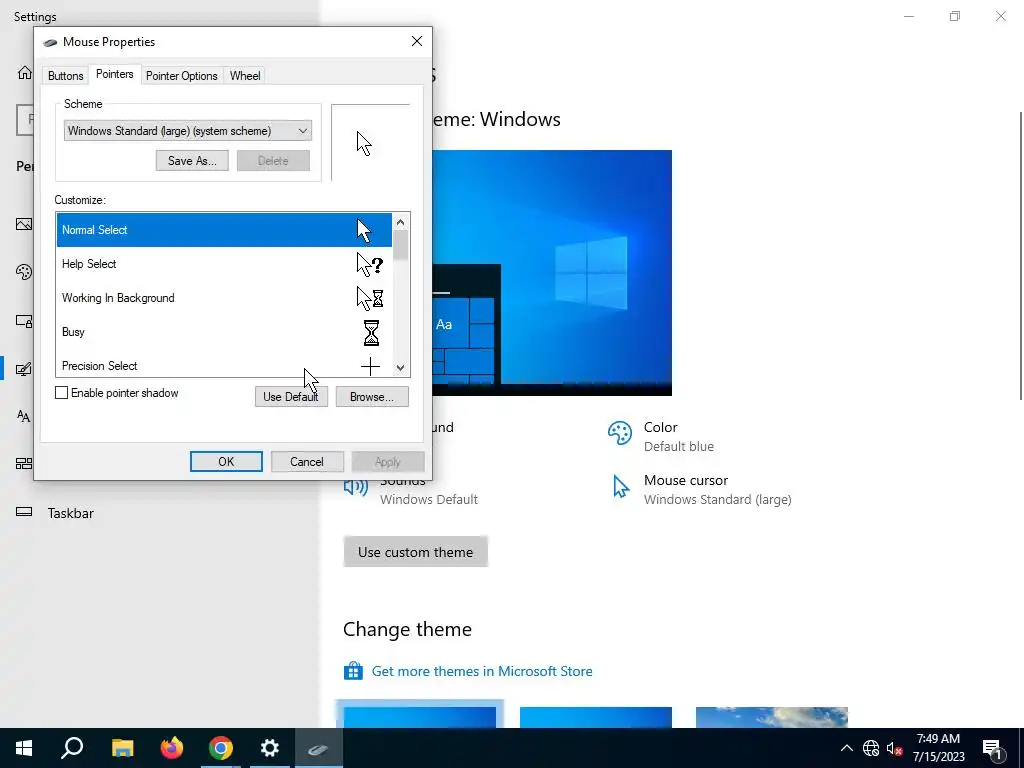Open the Color Default blue setting
Image resolution: width=1024 pixels, height=768 pixels.
click(679, 437)
